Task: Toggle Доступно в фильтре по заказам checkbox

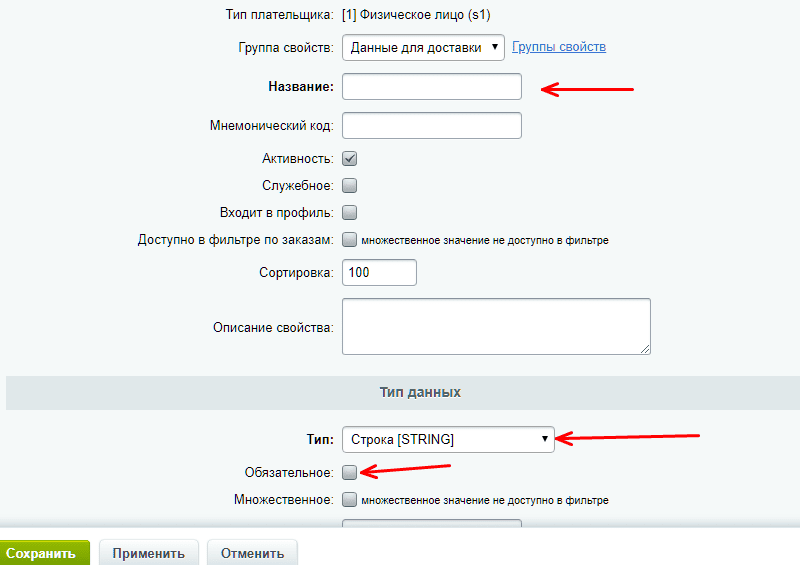Action: coord(350,240)
